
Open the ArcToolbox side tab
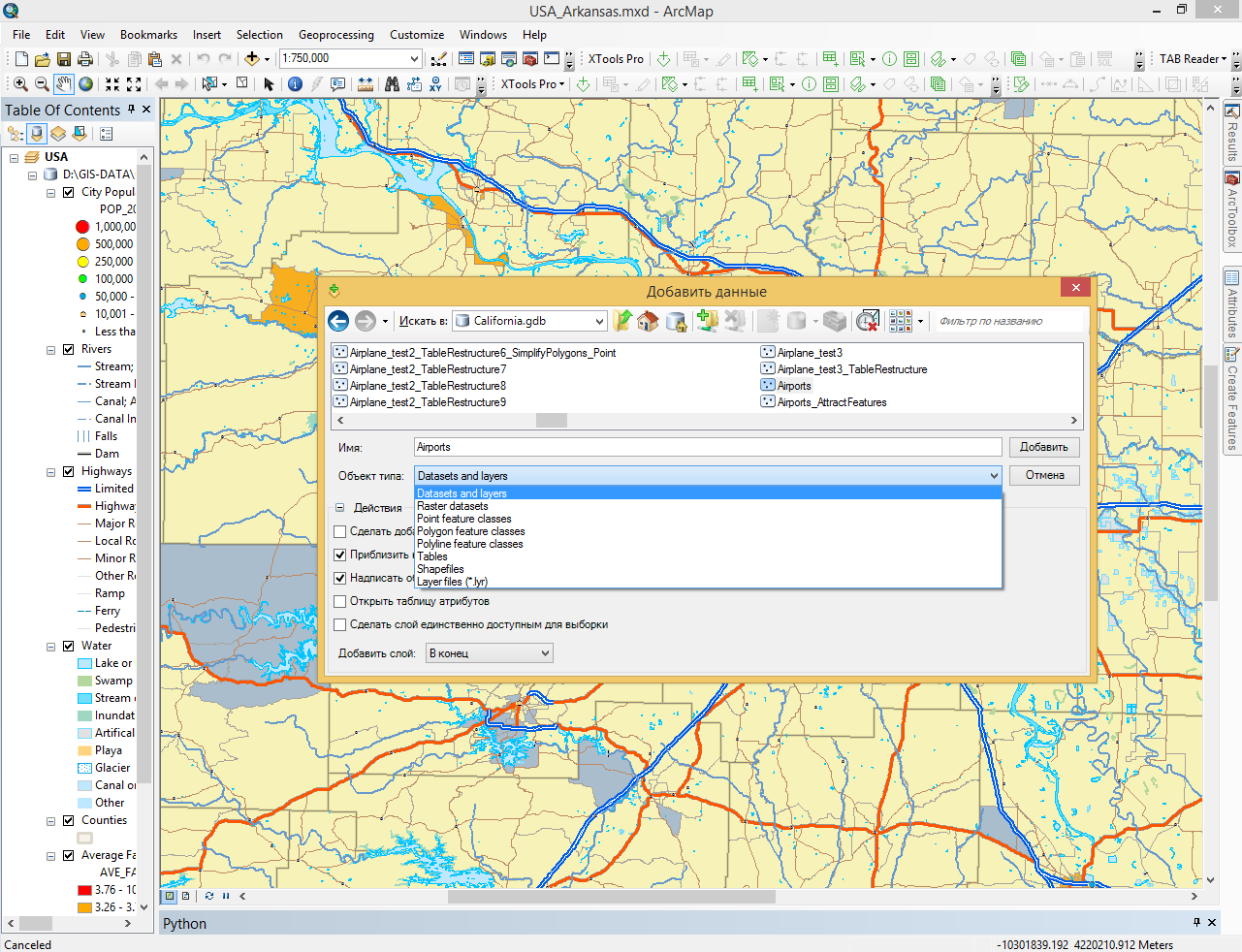1232,209
